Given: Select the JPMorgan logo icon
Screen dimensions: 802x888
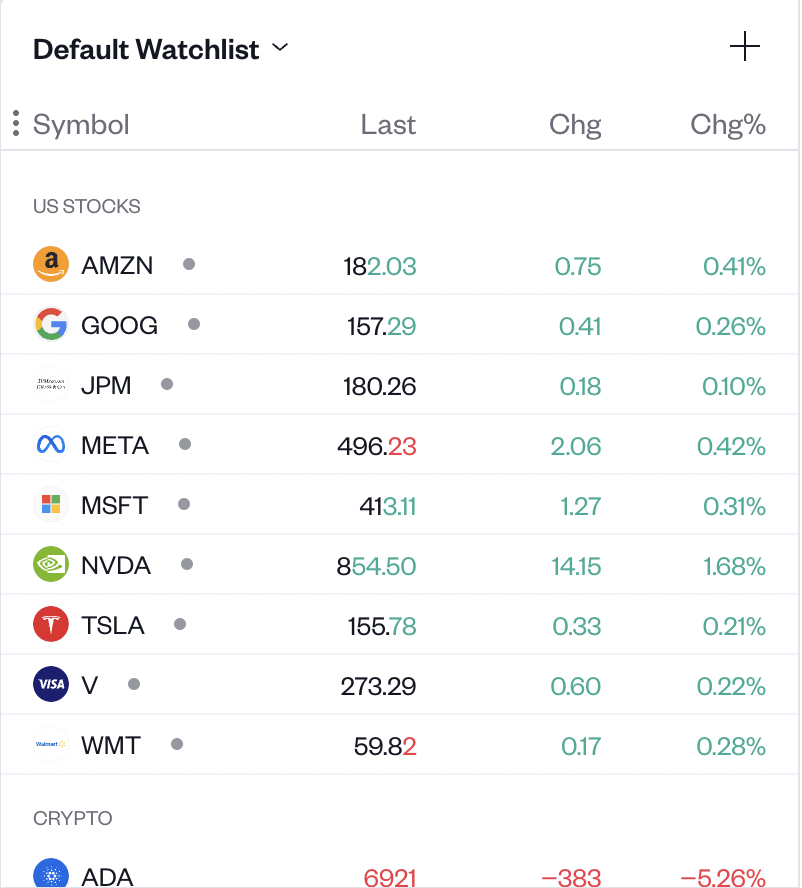Looking at the screenshot, I should 51,384.
